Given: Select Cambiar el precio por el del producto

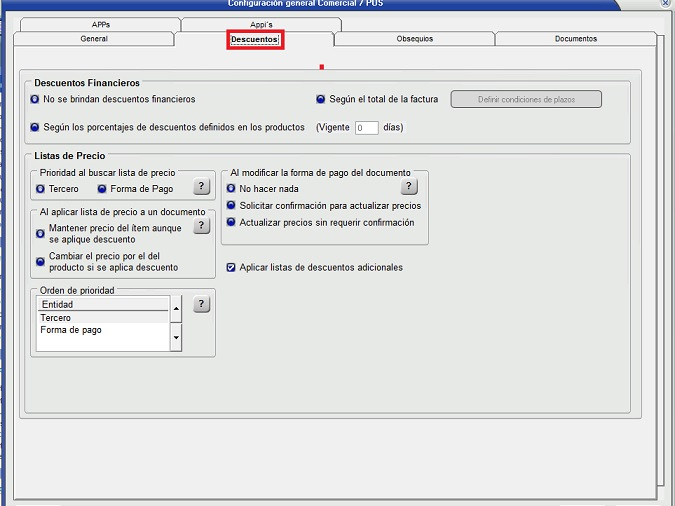Looking at the screenshot, I should pos(40,262).
